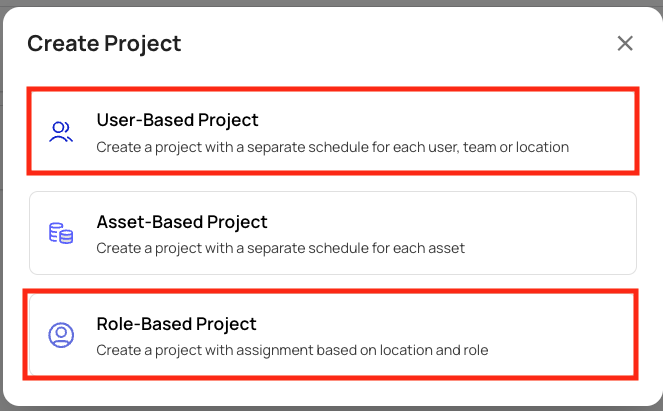
Task: Choose the project type with per-asset schedules
Action: [333, 233]
